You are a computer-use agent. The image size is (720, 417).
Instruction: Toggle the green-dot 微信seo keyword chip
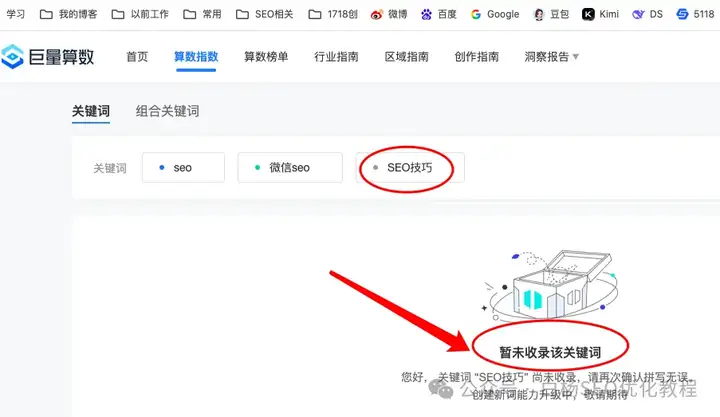(x=290, y=168)
